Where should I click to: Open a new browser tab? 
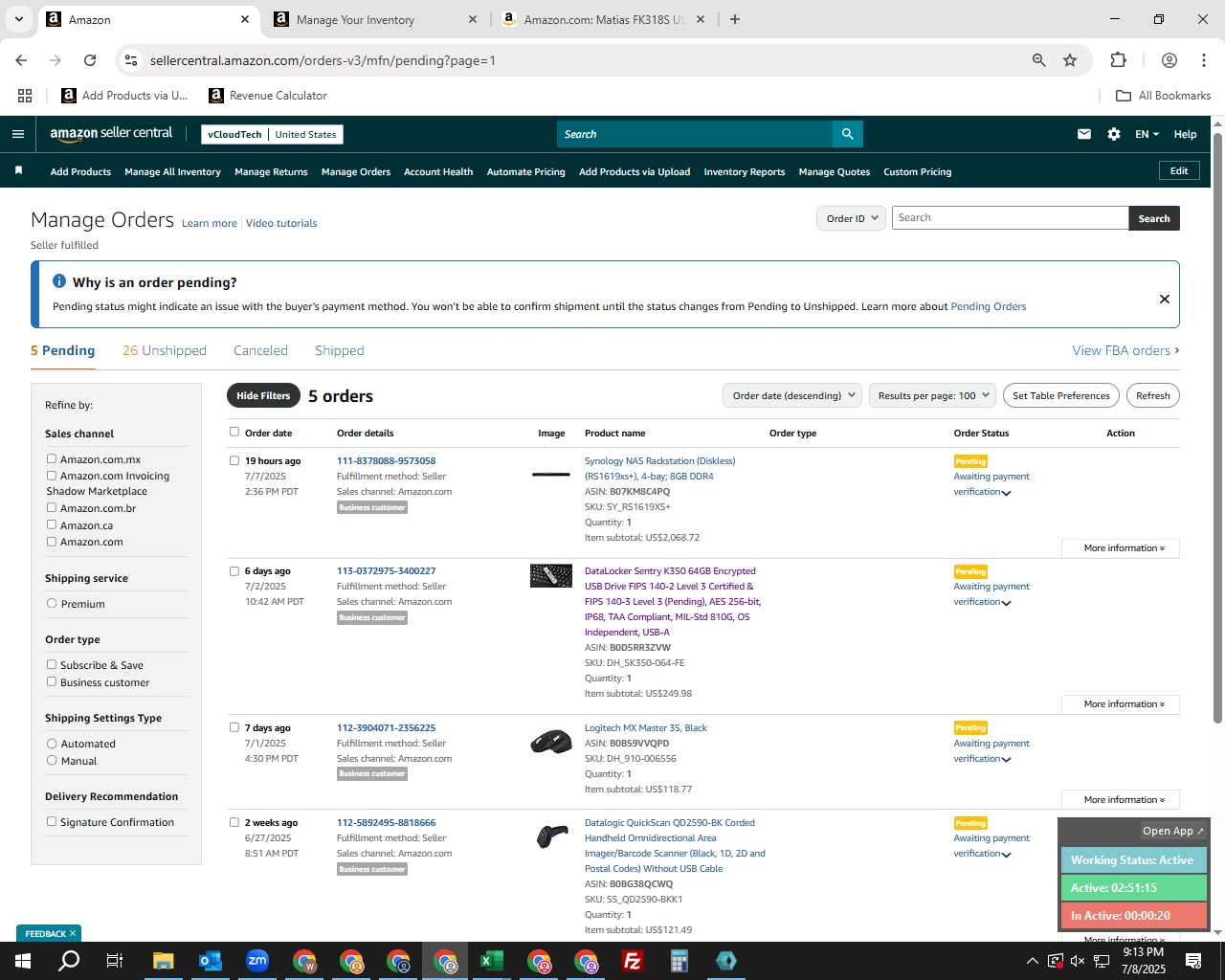click(x=735, y=19)
